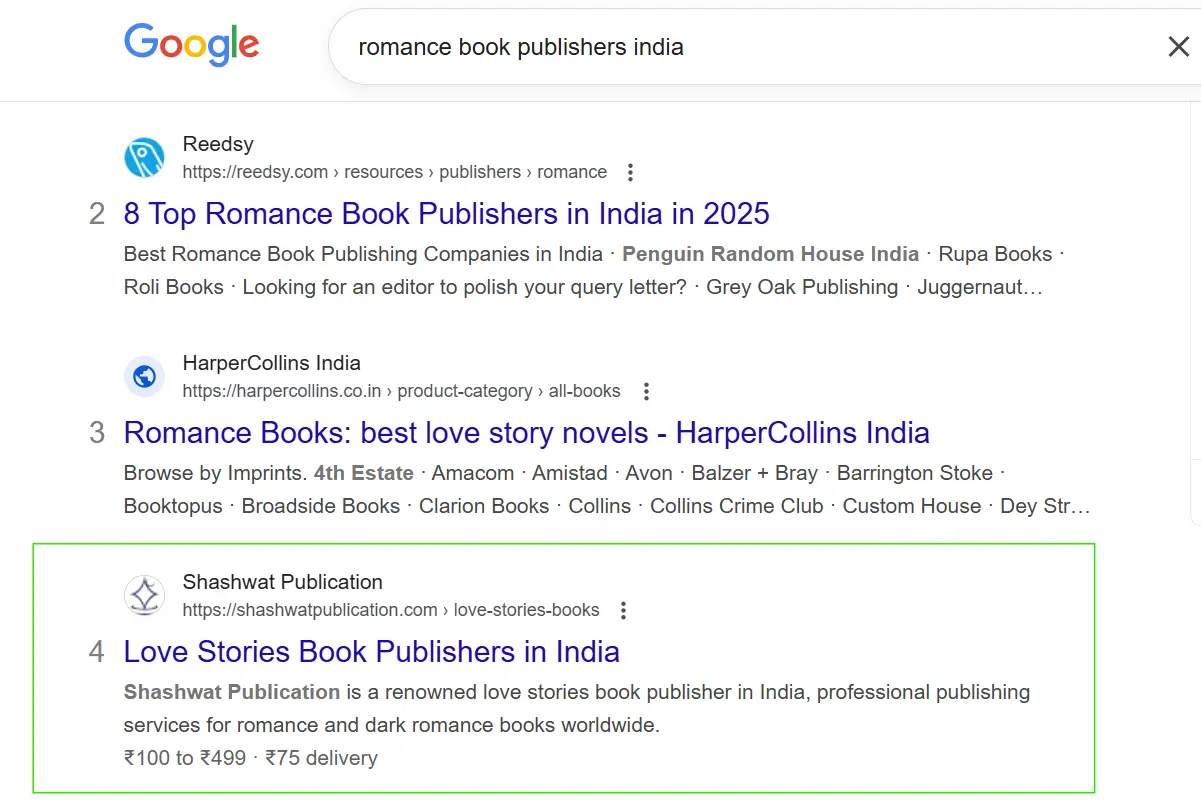This screenshot has width=1201, height=808.
Task: Click the 'Shashwat Publication' site name
Action: tap(282, 582)
